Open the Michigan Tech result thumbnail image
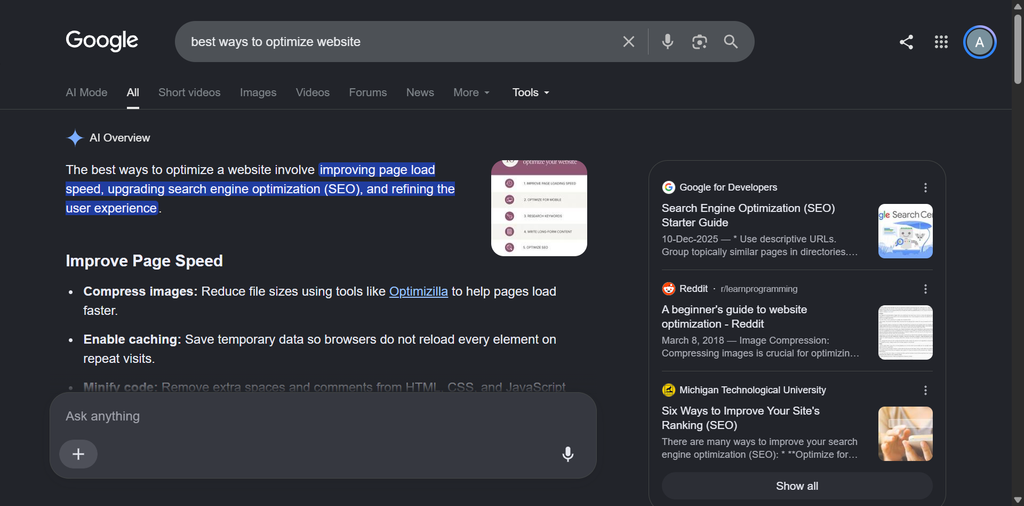This screenshot has width=1024, height=506. pyautogui.click(x=905, y=434)
